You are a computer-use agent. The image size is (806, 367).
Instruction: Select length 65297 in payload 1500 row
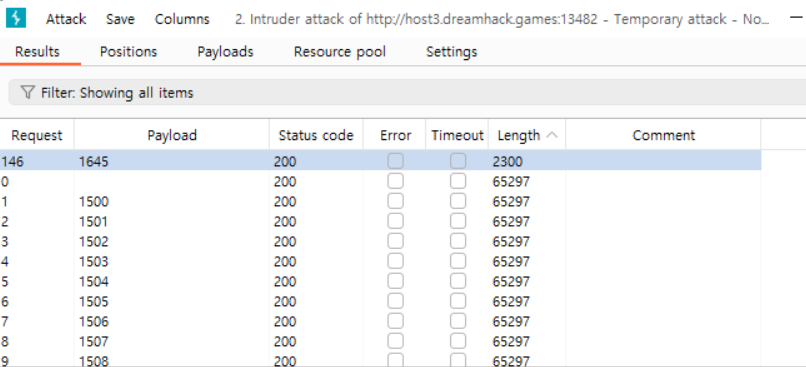(511, 202)
